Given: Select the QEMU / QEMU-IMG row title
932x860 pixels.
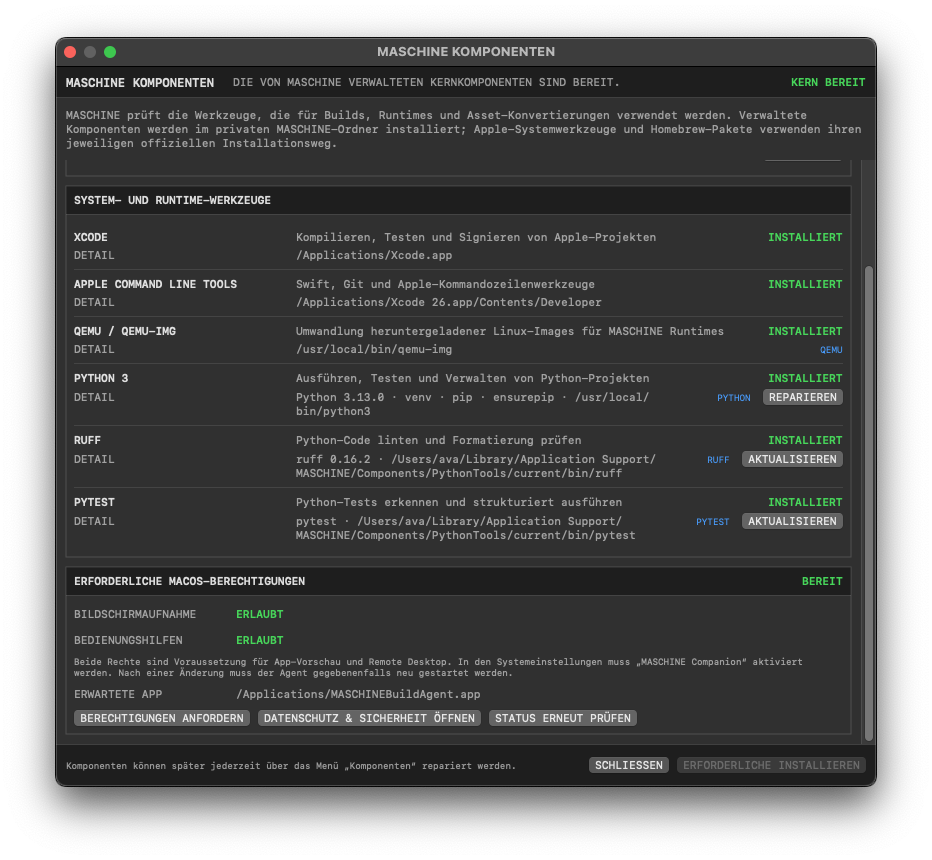Looking at the screenshot, I should point(125,331).
